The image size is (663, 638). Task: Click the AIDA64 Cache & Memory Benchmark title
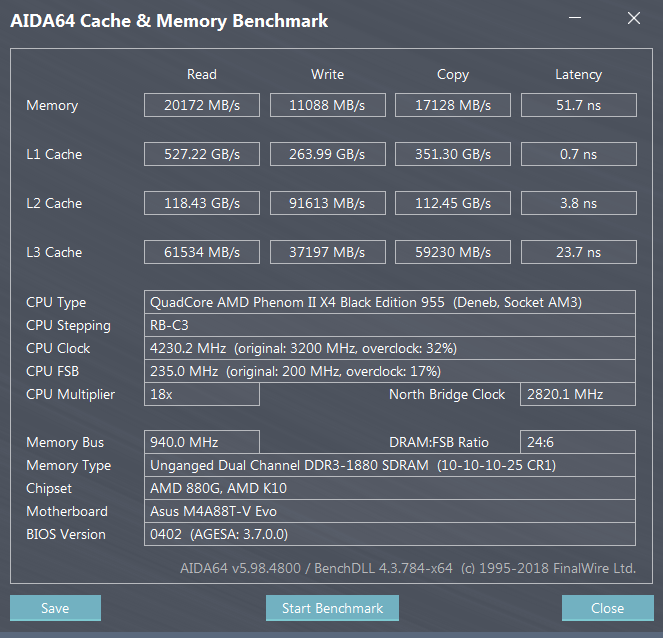point(169,21)
